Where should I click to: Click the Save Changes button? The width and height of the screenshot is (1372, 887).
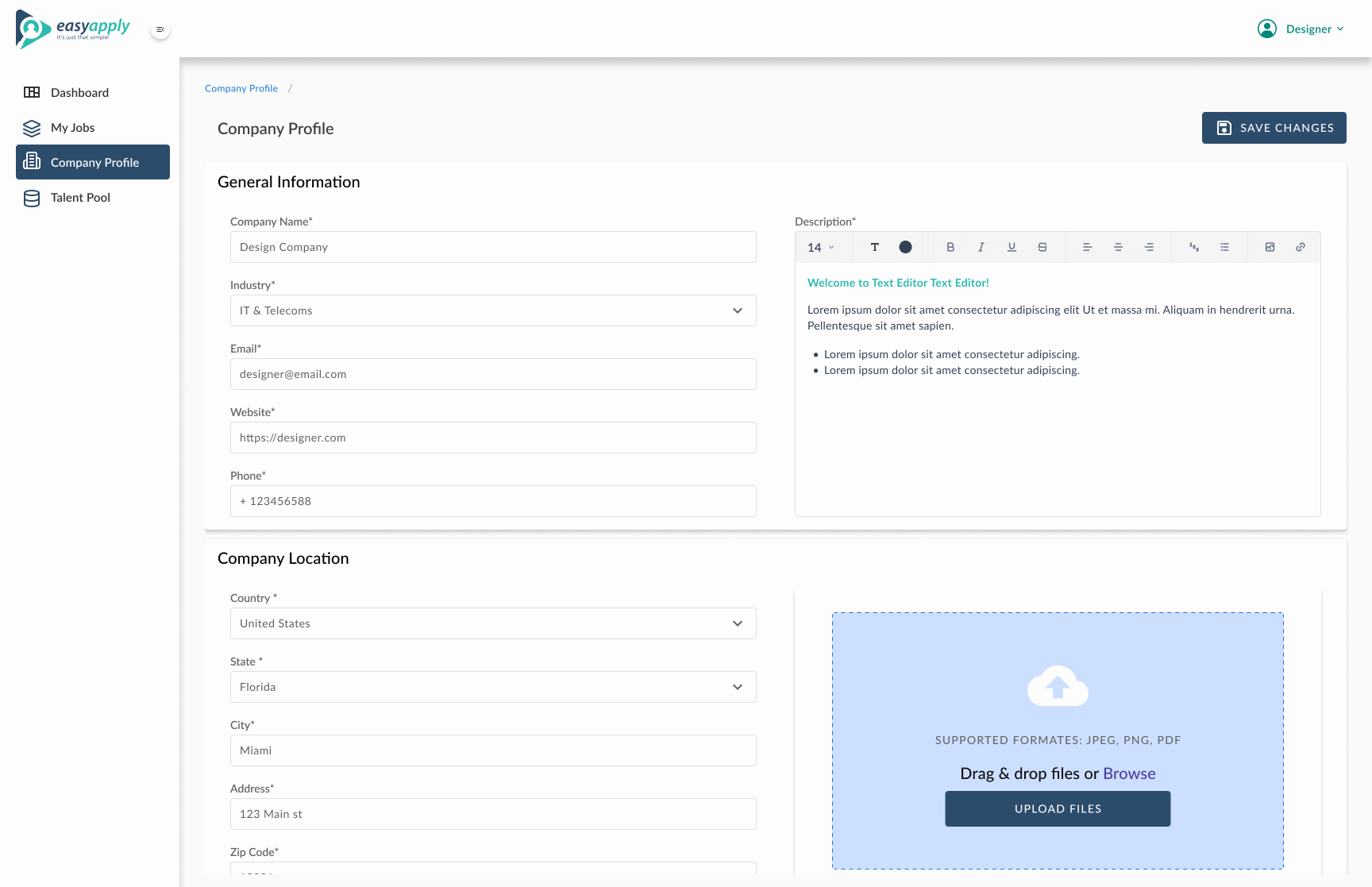(1274, 128)
